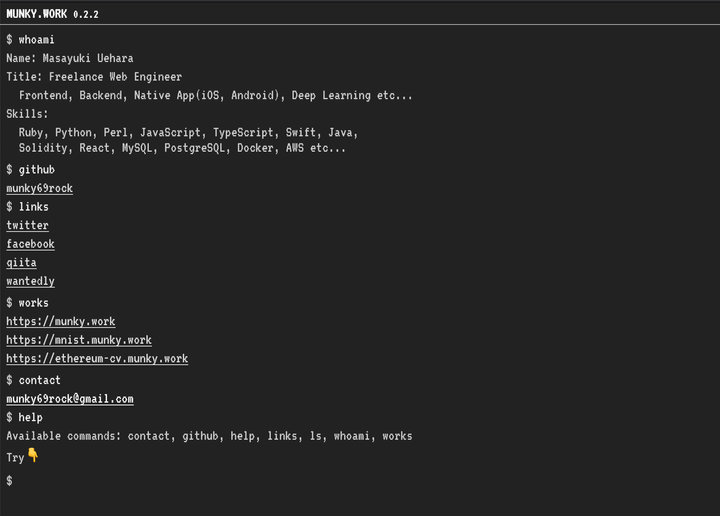Click the MUNKY.WORK title in header
This screenshot has height=516, width=720.
[36, 14]
